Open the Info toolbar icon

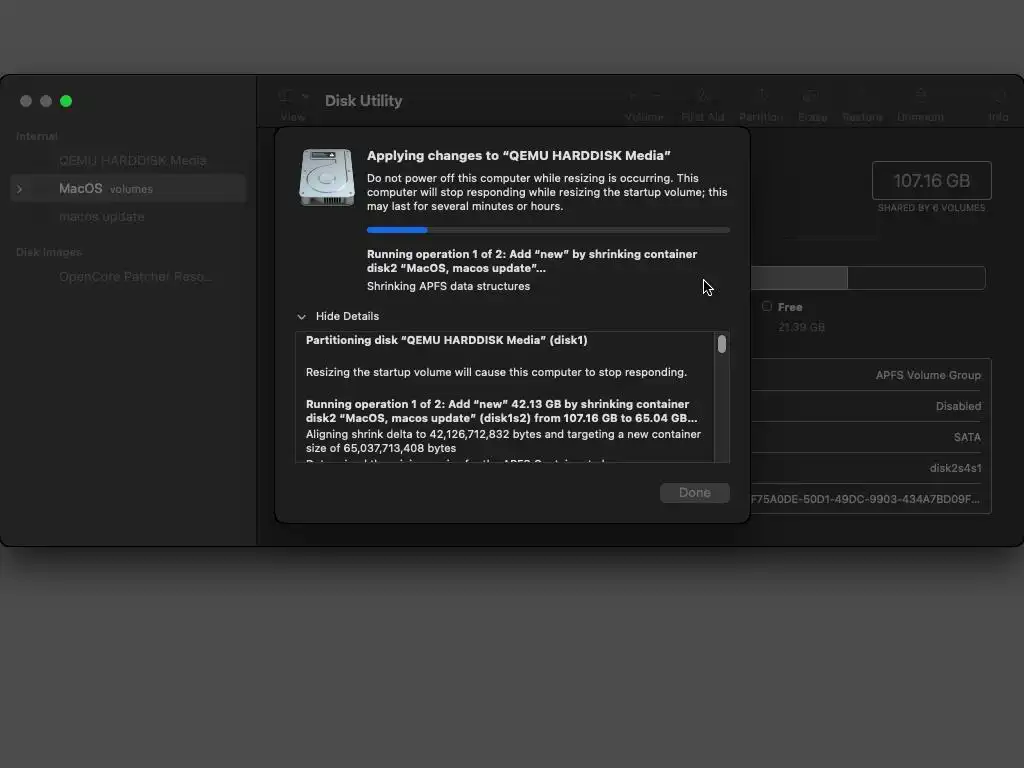pos(999,96)
